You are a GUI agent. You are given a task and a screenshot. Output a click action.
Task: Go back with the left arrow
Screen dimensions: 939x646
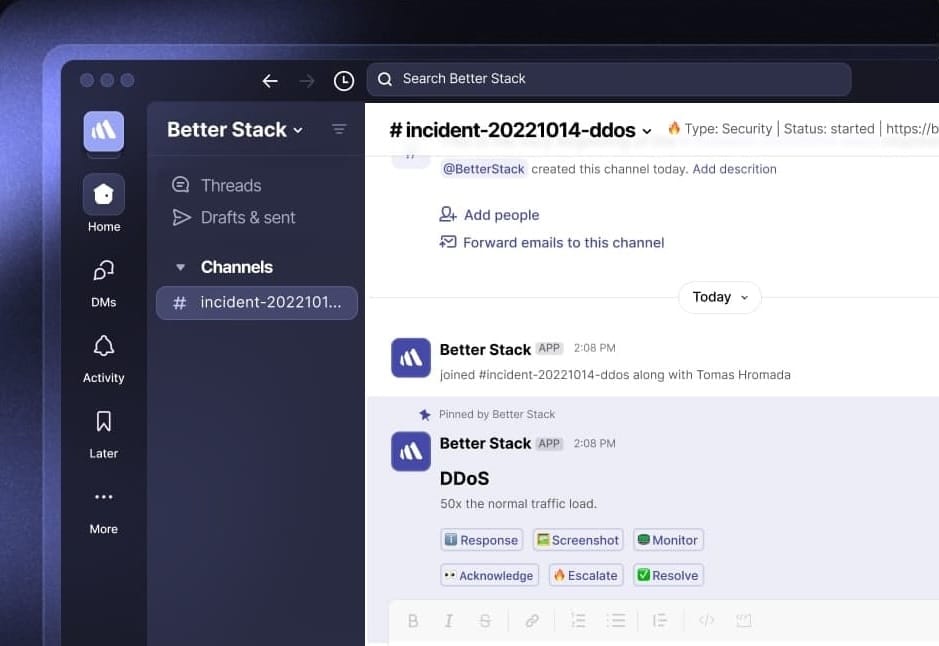[270, 80]
